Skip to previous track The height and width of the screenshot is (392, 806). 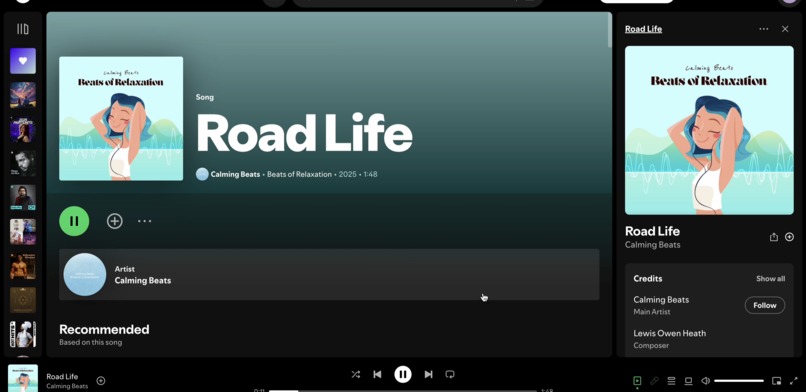[x=377, y=375]
